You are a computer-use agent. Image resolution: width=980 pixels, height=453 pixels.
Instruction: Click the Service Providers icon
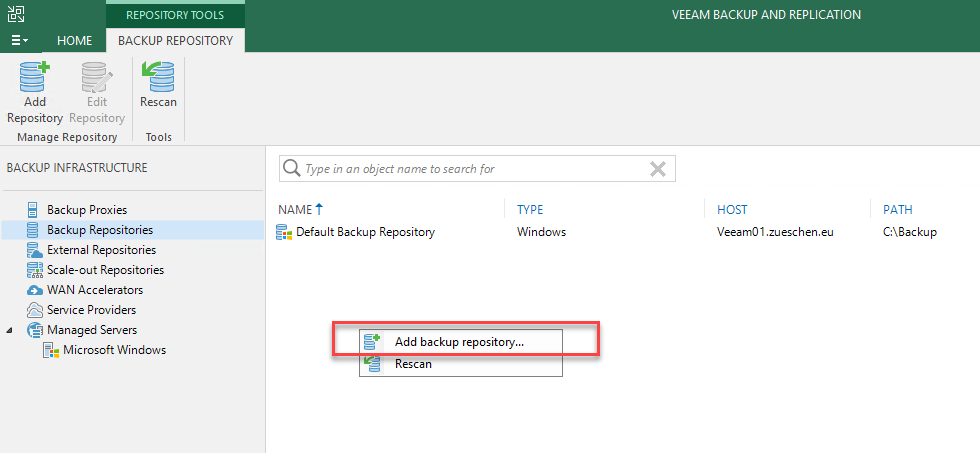(x=34, y=310)
